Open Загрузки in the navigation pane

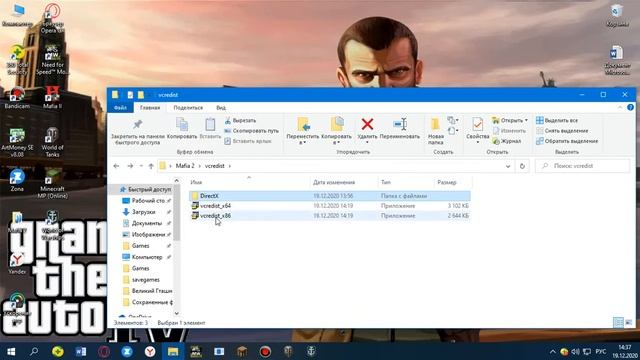(144, 212)
